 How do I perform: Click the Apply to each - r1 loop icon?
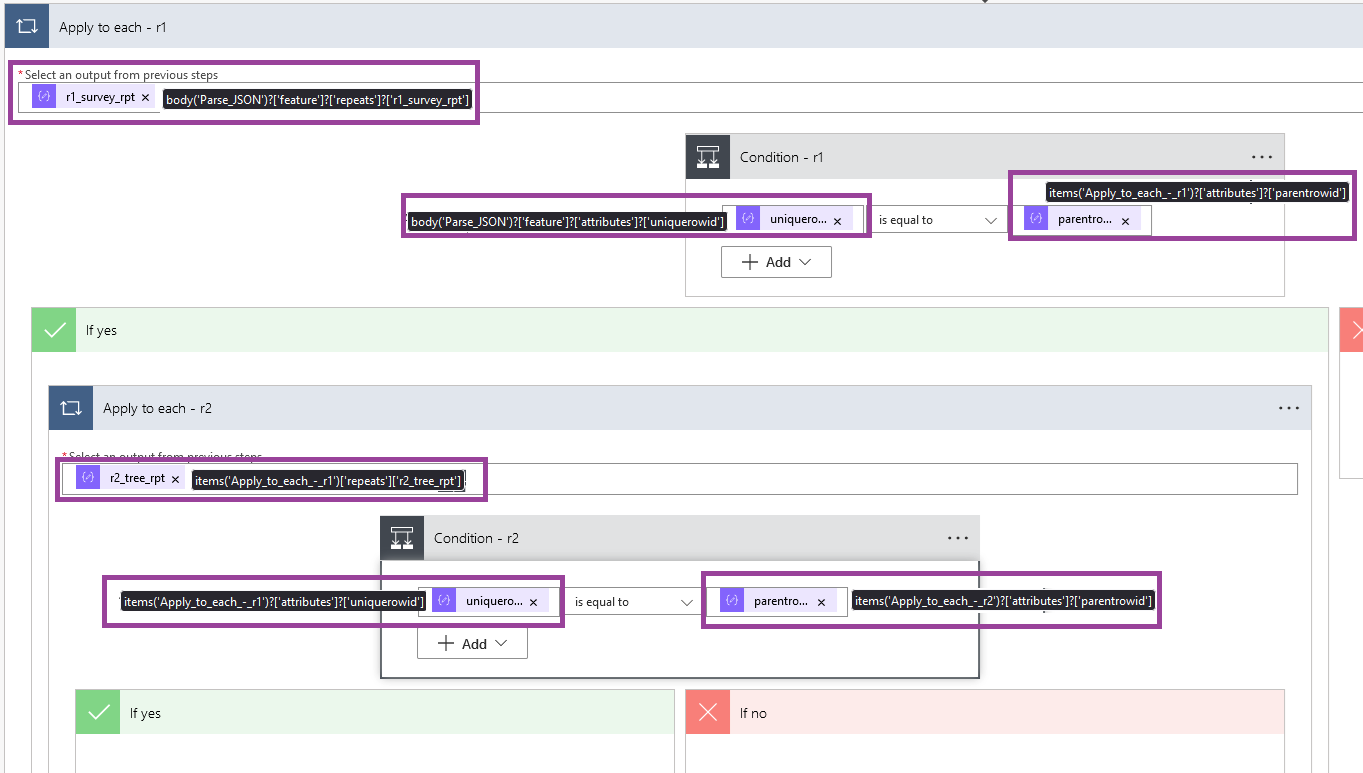(x=25, y=25)
